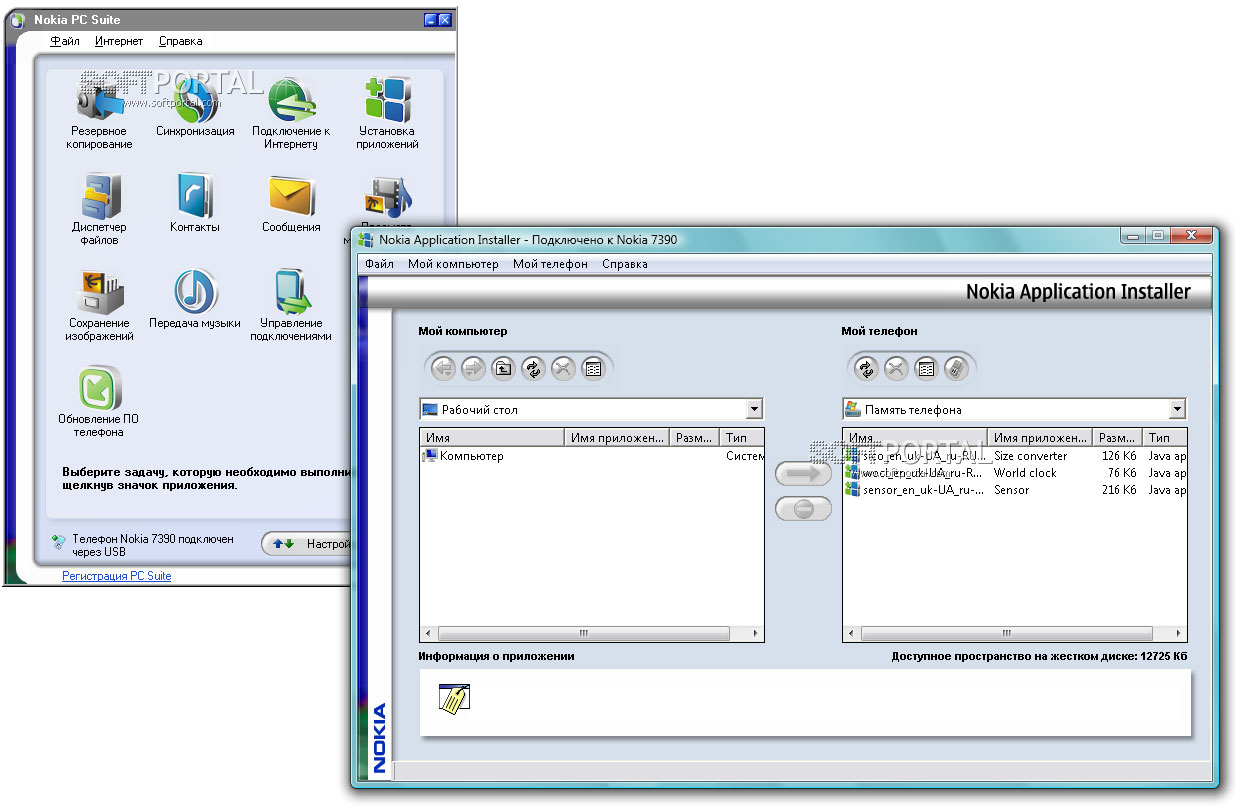
Task: Open Файл menu in Application Installer
Action: coord(379,264)
